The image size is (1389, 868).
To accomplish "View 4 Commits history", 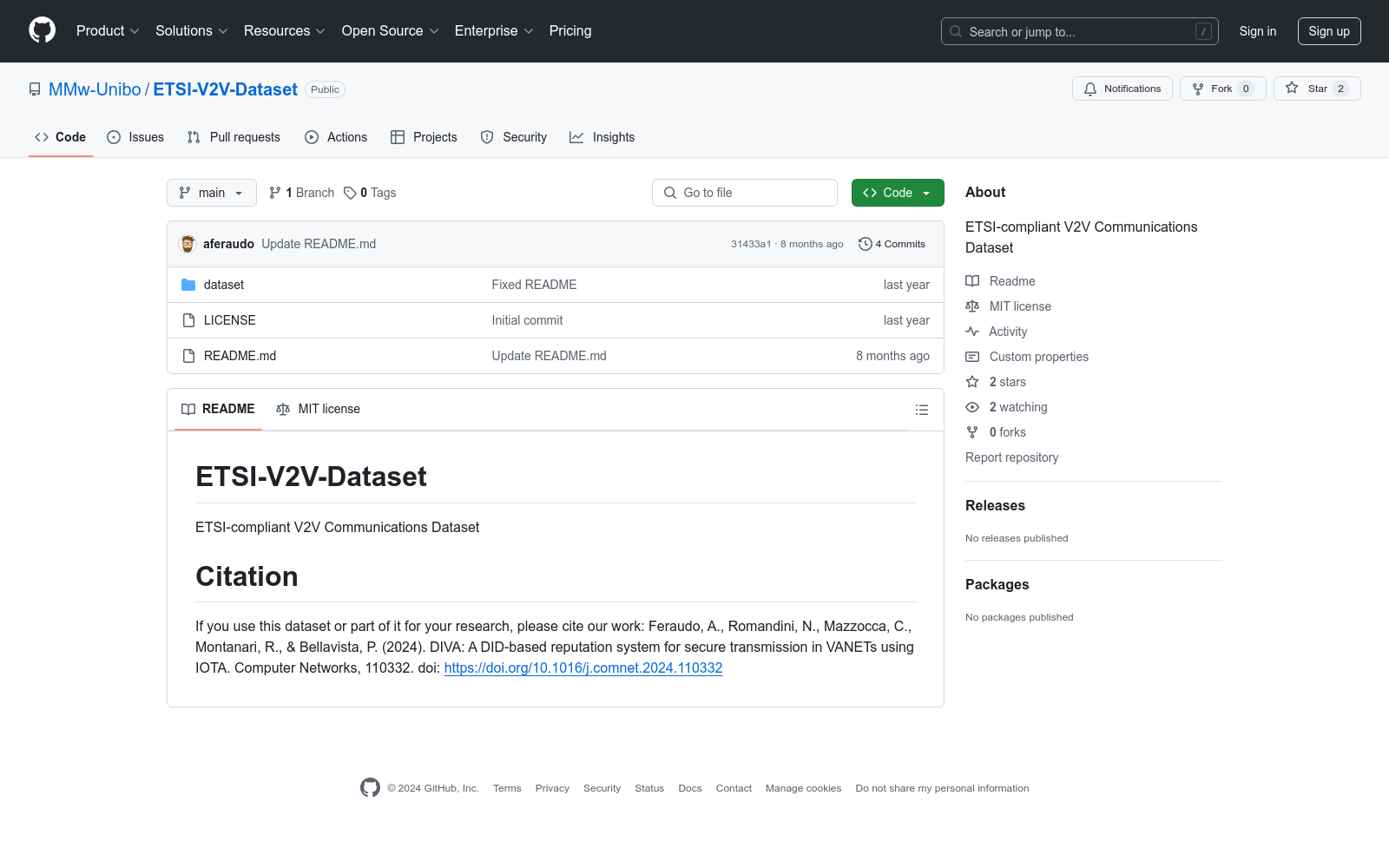I will pyautogui.click(x=892, y=244).
